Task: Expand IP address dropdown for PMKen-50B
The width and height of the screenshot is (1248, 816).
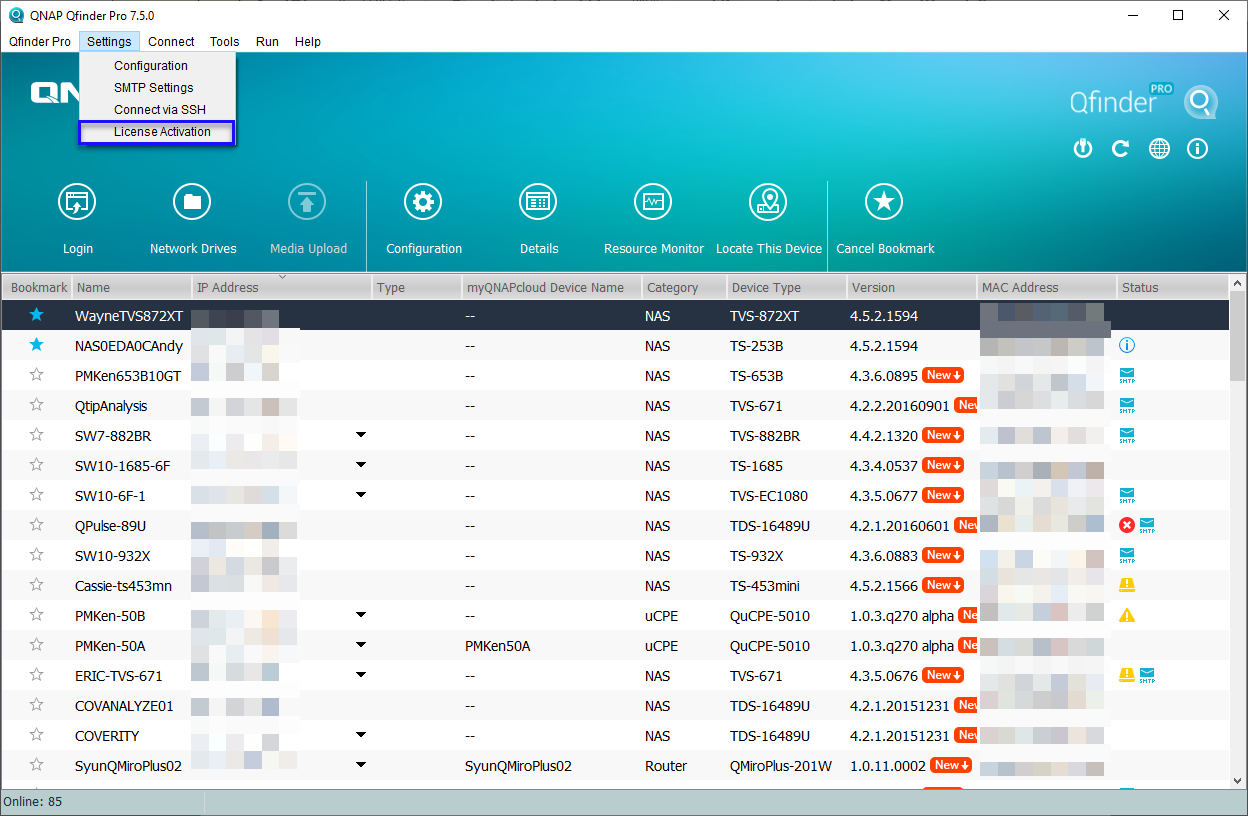Action: pyautogui.click(x=361, y=615)
